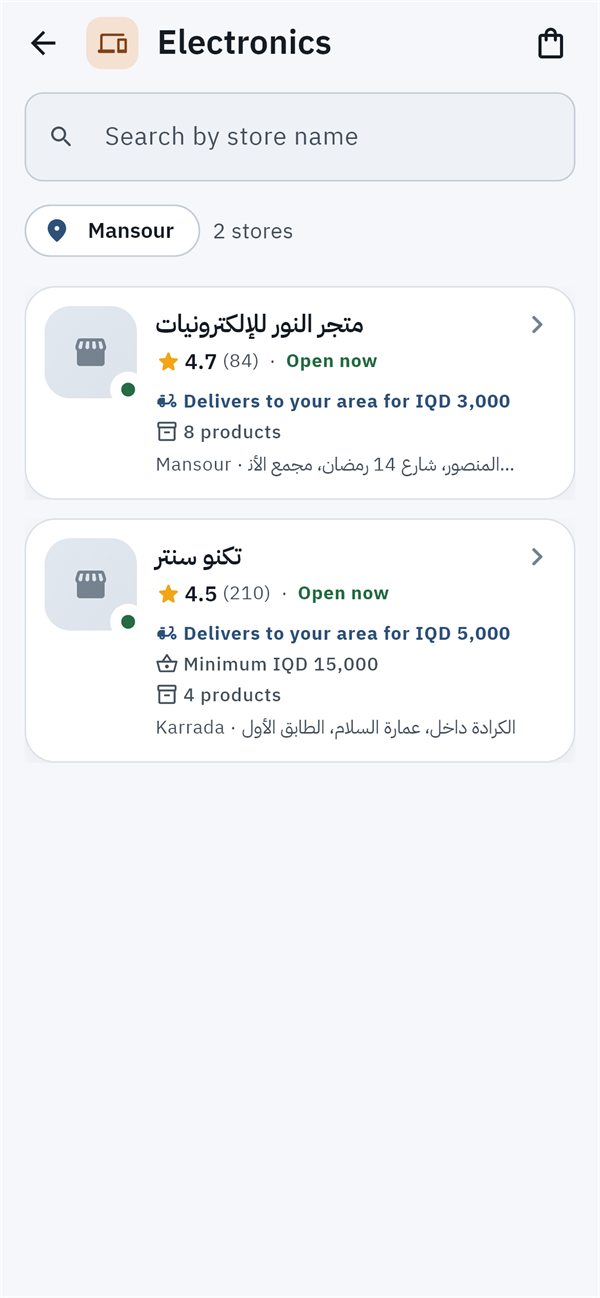
Task: Open the متجر النور للإلكترونيات store name
Action: point(259,324)
